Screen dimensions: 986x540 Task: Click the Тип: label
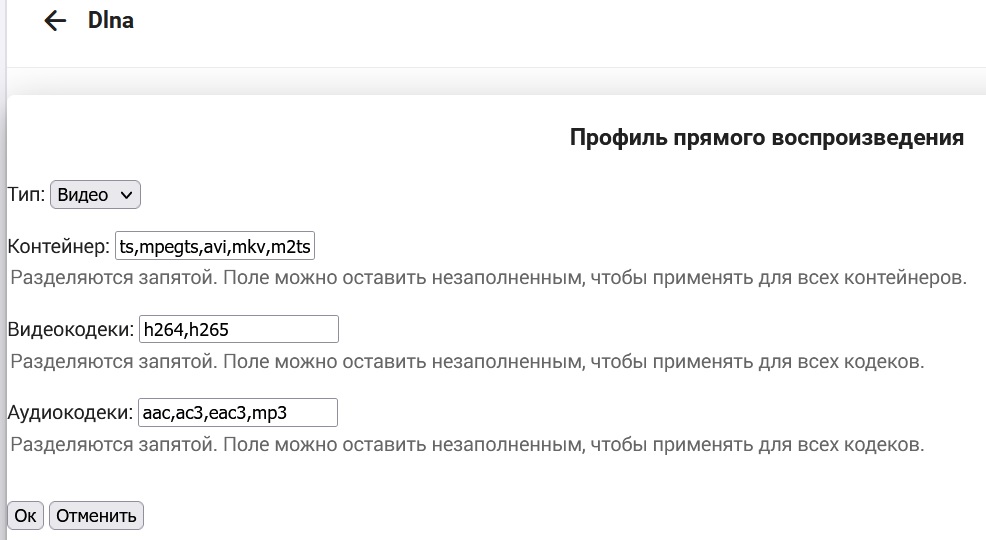click(x=26, y=195)
